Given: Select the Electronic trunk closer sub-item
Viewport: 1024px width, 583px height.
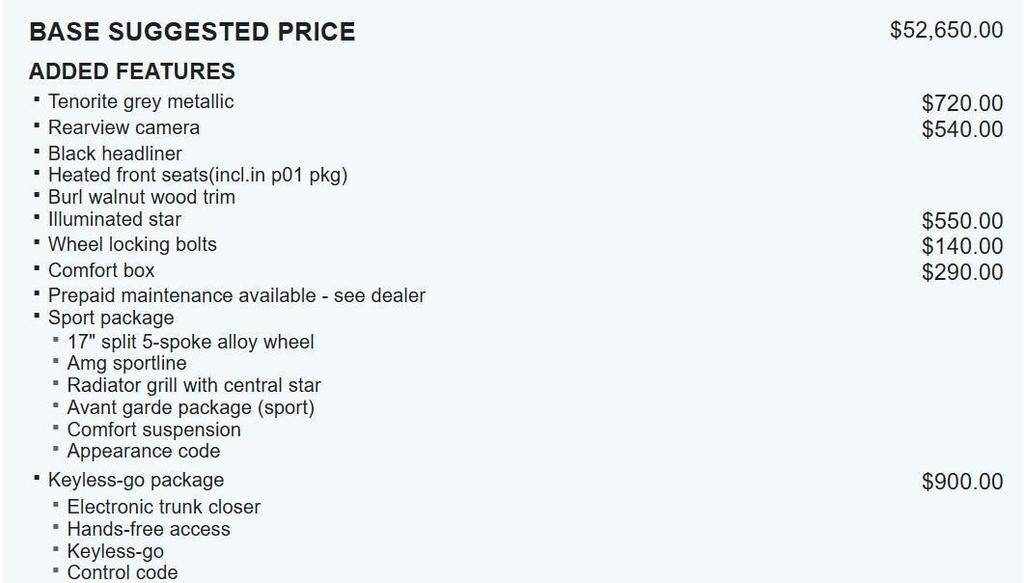Looking at the screenshot, I should coord(163,507).
